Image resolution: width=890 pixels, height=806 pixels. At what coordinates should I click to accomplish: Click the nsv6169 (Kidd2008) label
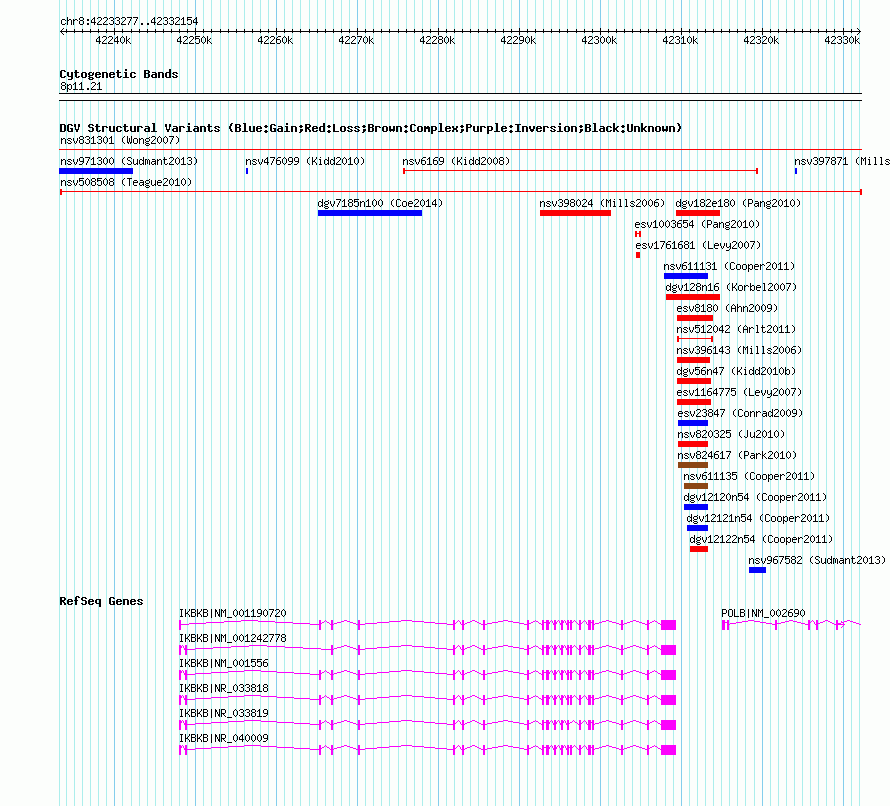click(456, 161)
